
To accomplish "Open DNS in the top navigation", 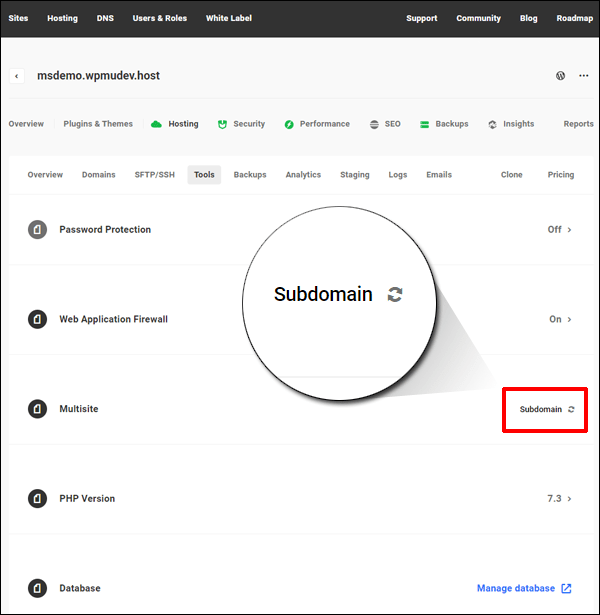I will (x=105, y=18).
